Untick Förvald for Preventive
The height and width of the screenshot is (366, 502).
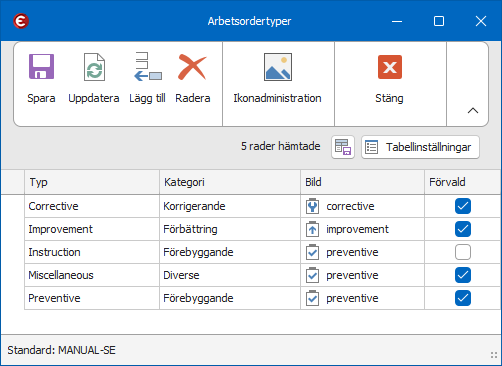click(x=463, y=298)
